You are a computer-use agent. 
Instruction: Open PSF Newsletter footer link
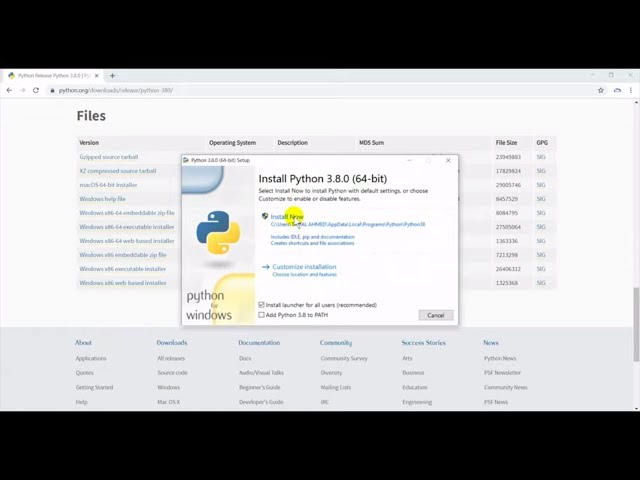click(x=502, y=373)
